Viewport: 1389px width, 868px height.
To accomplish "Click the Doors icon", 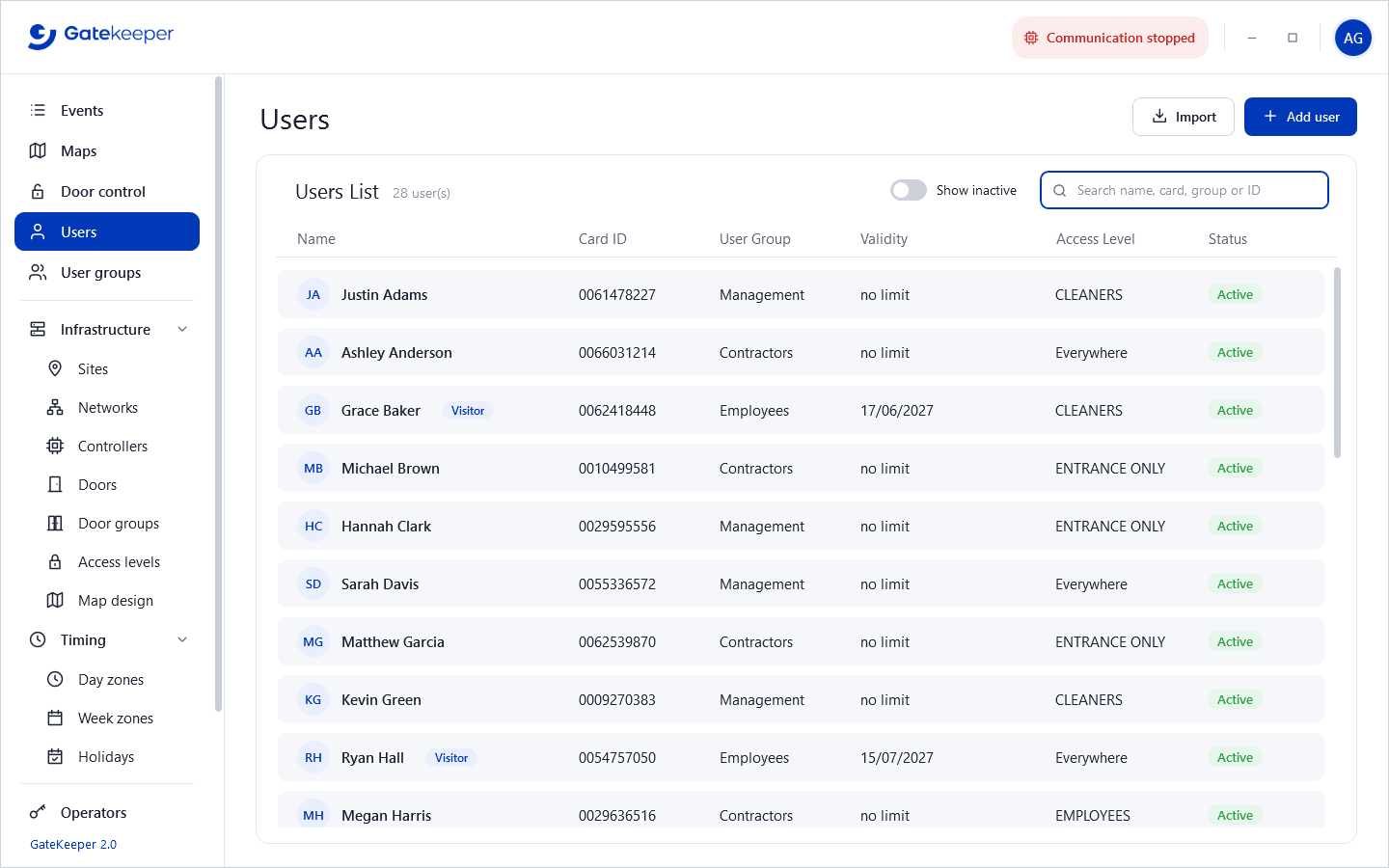I will tap(55, 484).
